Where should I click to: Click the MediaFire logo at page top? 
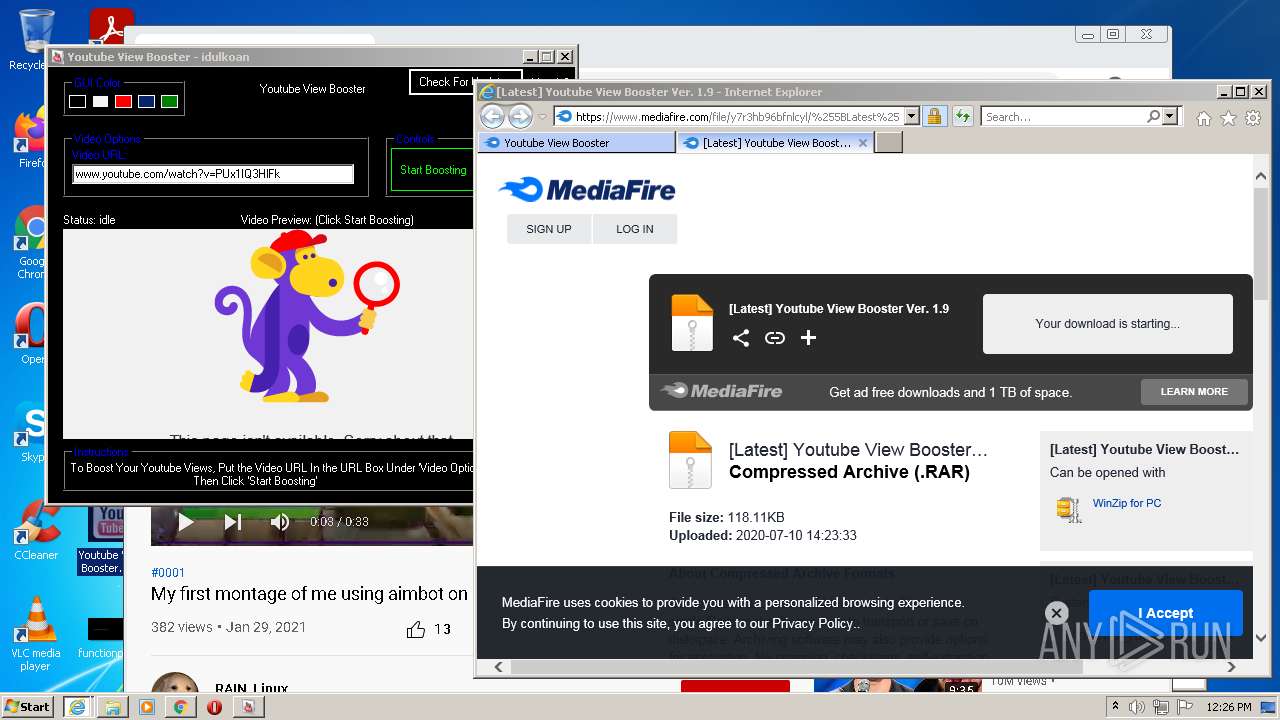pyautogui.click(x=587, y=189)
